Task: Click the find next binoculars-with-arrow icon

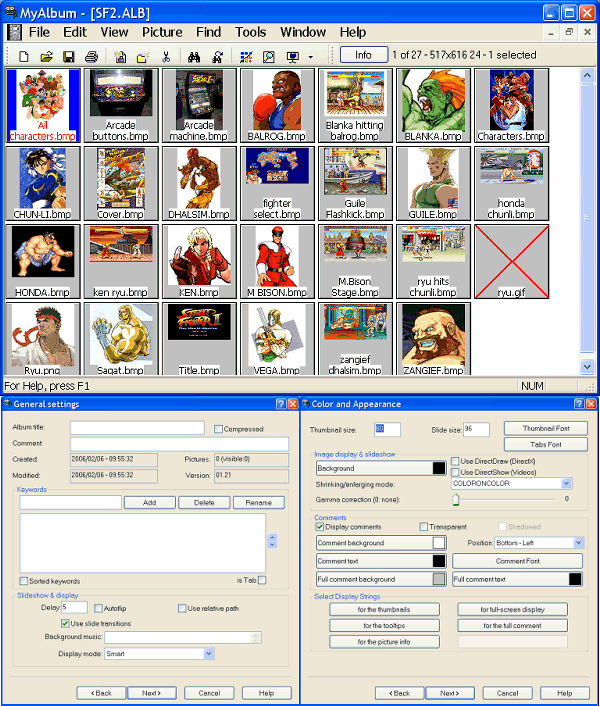Action: point(217,57)
